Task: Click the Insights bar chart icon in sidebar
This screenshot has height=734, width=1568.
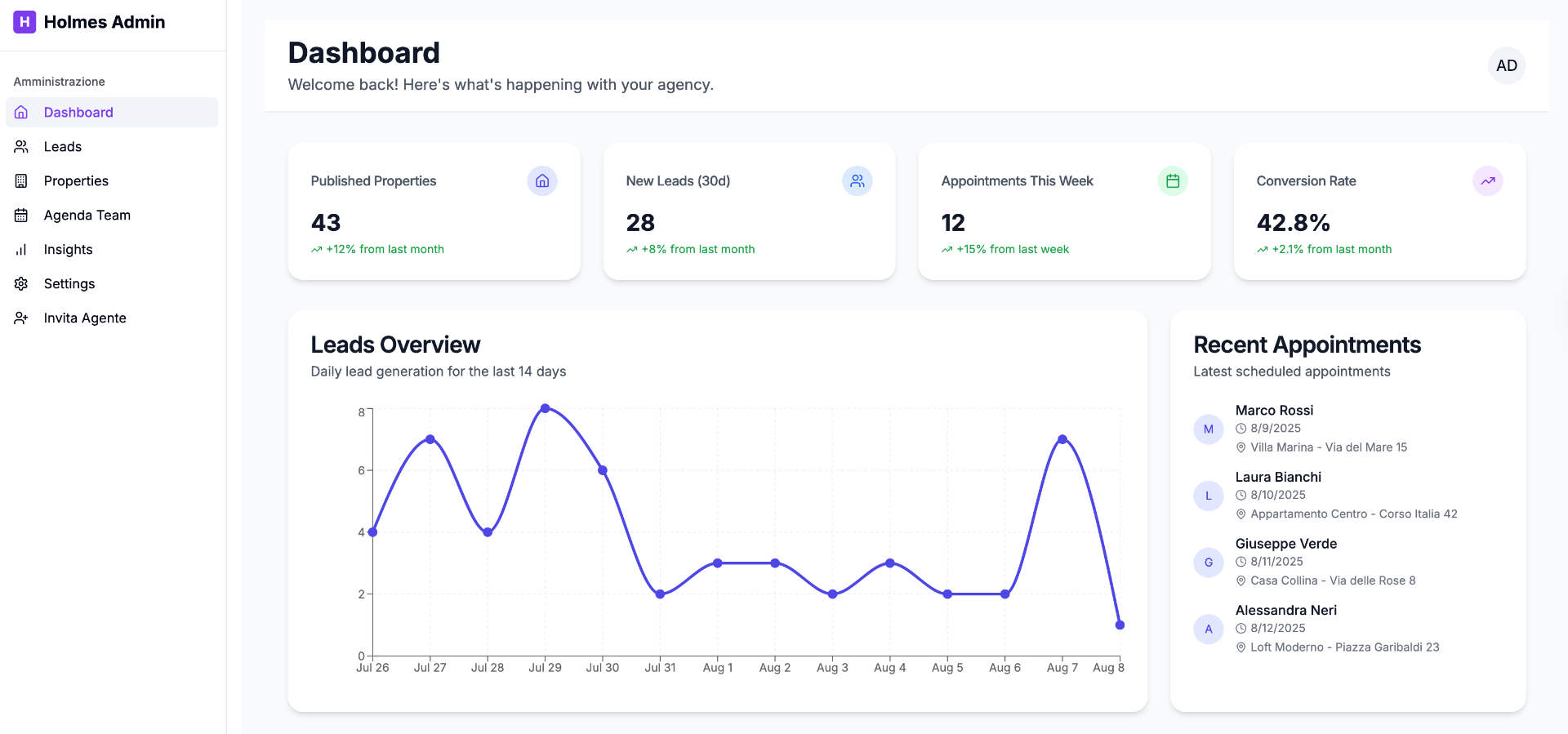Action: [x=21, y=250]
